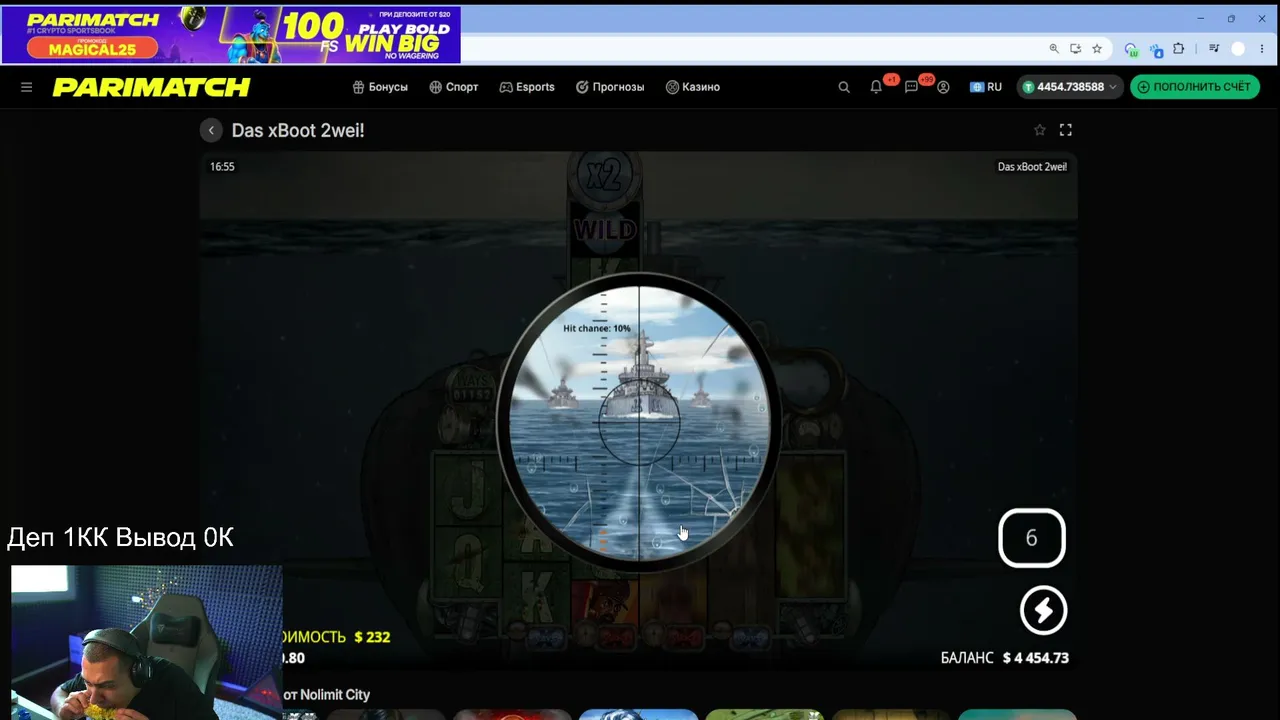Change the RU language selector
The image size is (1280, 720).
point(986,87)
